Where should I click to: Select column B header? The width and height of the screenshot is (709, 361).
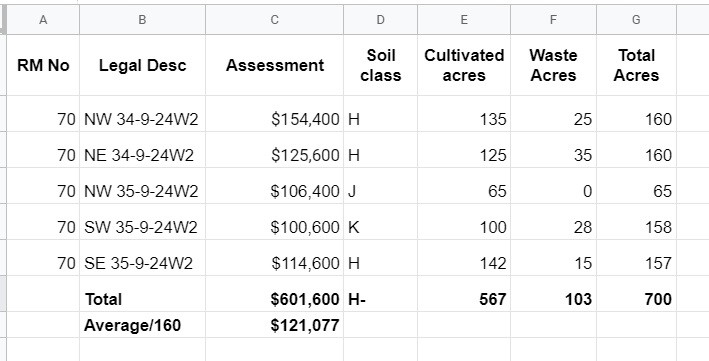point(142,20)
